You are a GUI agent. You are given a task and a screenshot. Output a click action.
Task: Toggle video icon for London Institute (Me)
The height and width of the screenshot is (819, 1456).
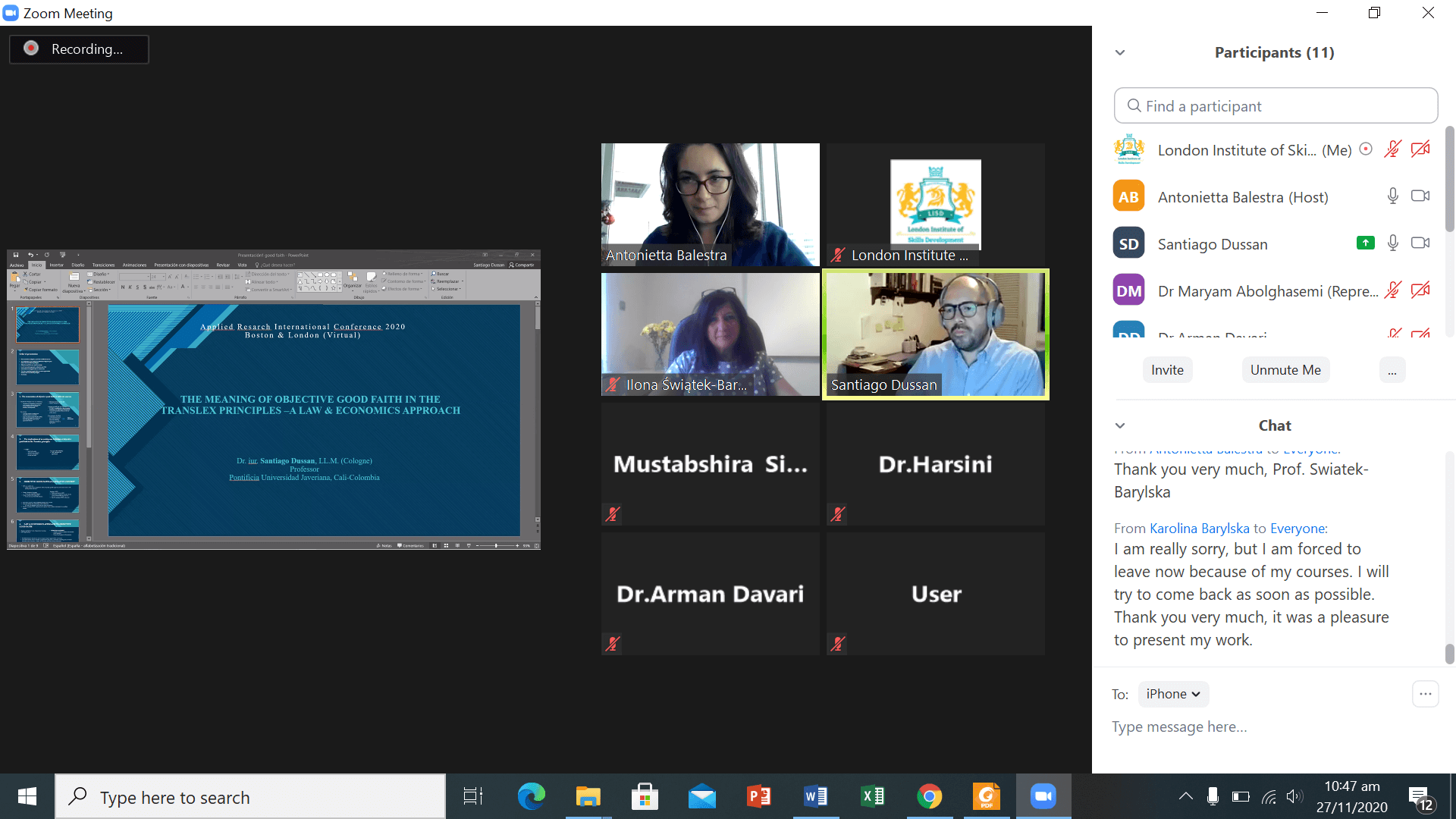(1420, 149)
